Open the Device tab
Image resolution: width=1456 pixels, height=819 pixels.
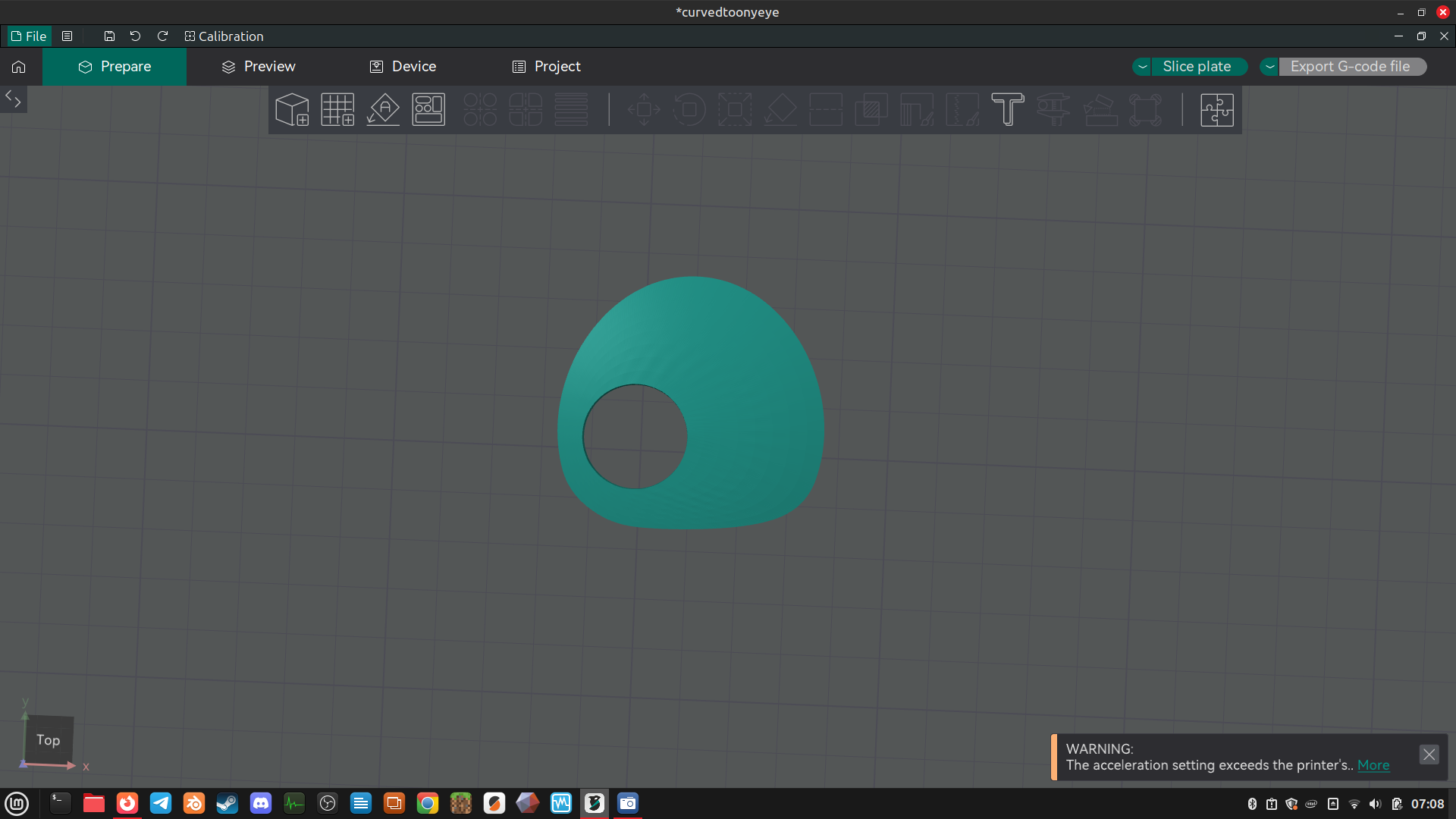(x=403, y=67)
